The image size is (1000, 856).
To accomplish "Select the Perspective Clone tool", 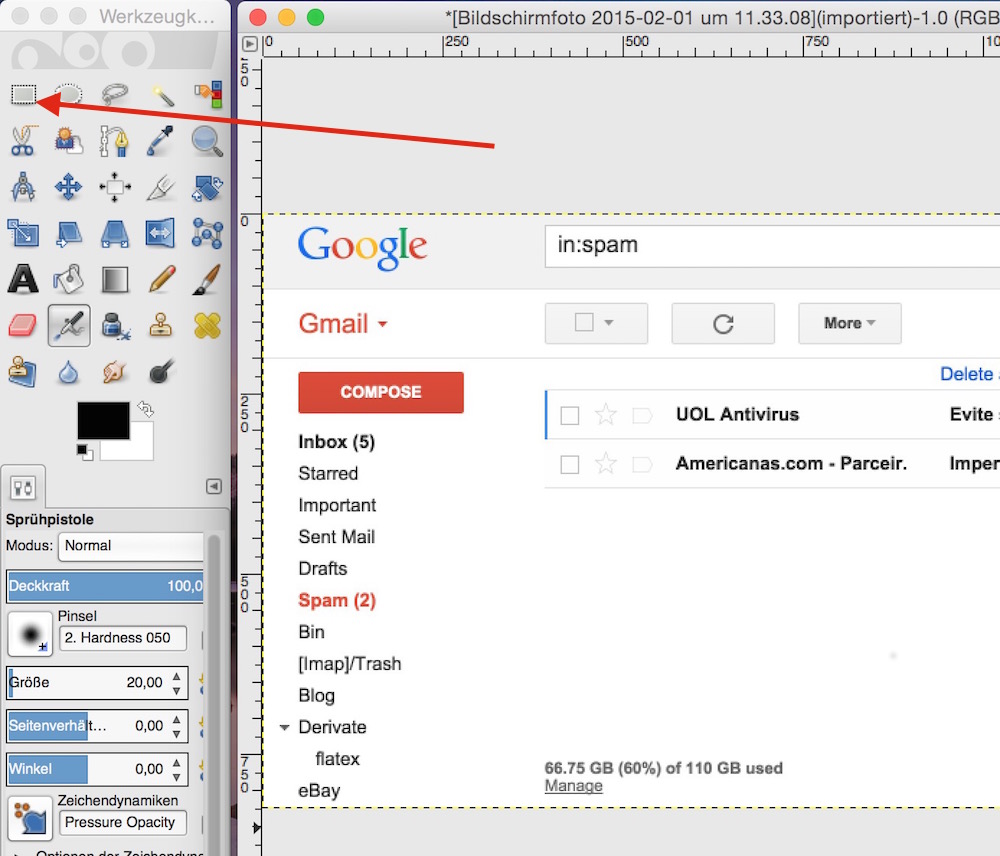I will coord(23,371).
